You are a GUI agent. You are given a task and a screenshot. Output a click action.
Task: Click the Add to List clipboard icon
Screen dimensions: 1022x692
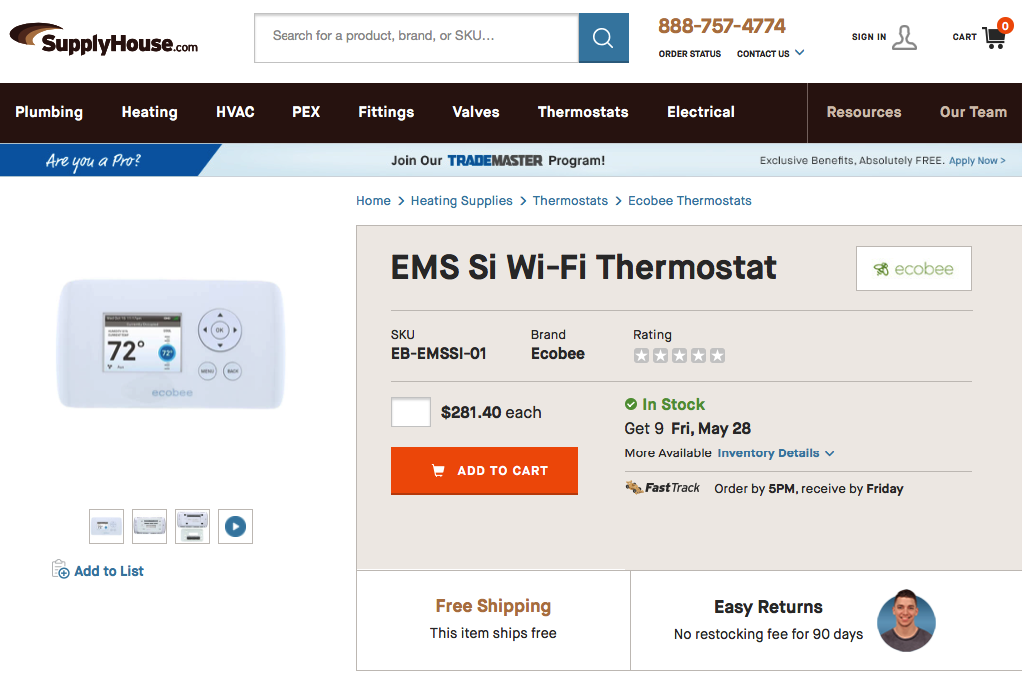click(60, 570)
